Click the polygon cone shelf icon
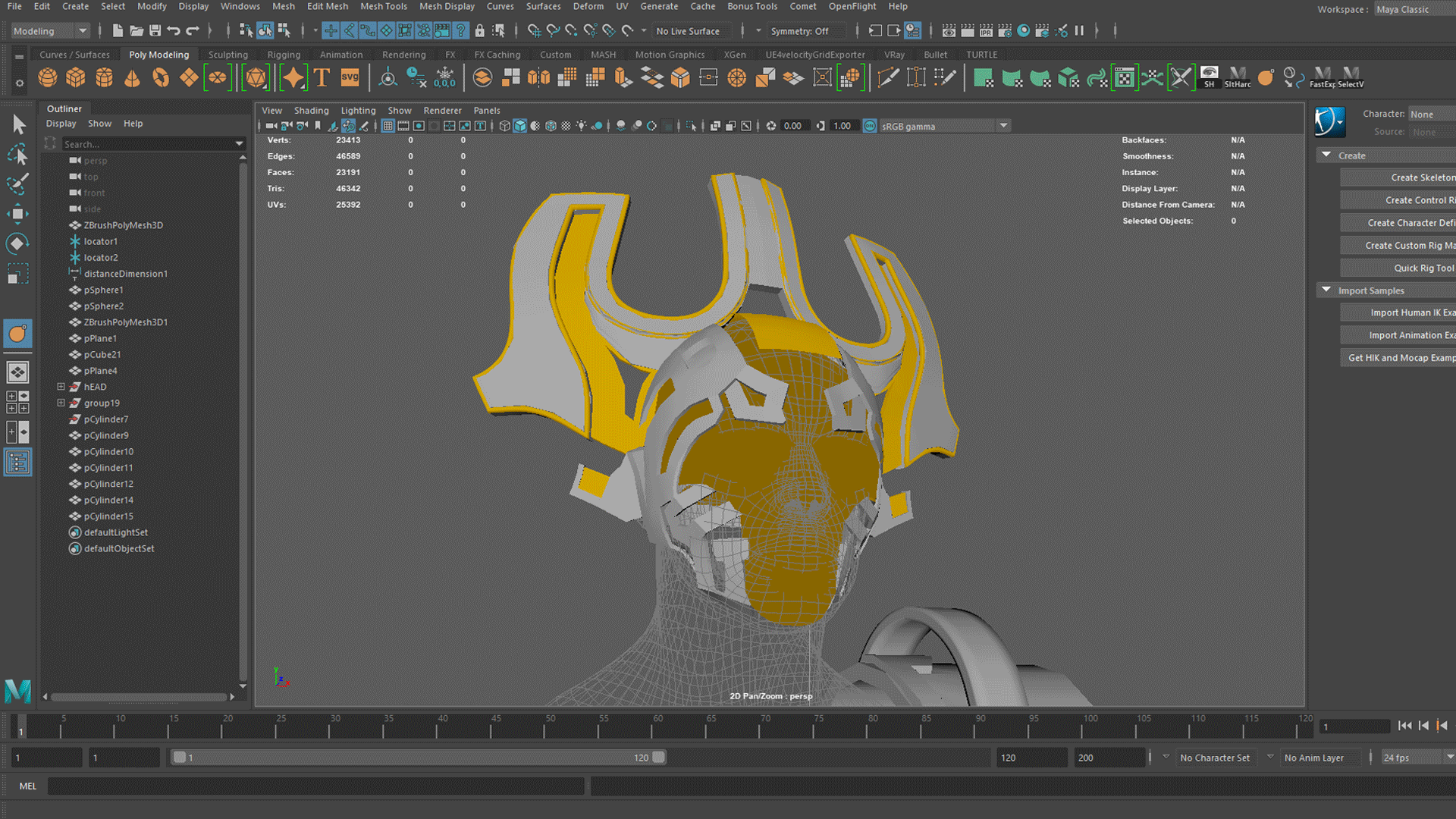Screen dimensions: 1456x819 [x=132, y=77]
